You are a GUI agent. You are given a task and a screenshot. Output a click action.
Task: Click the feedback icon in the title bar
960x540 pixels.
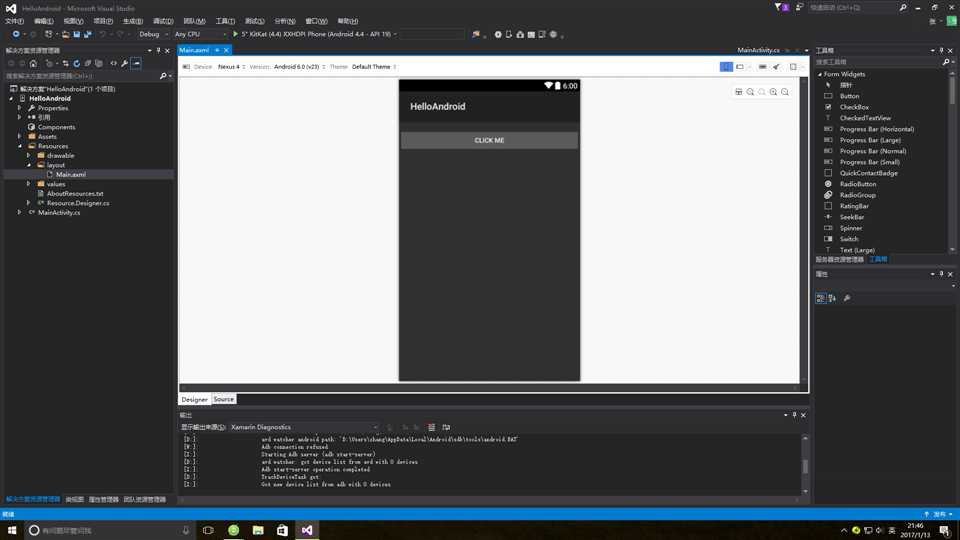[x=799, y=7]
